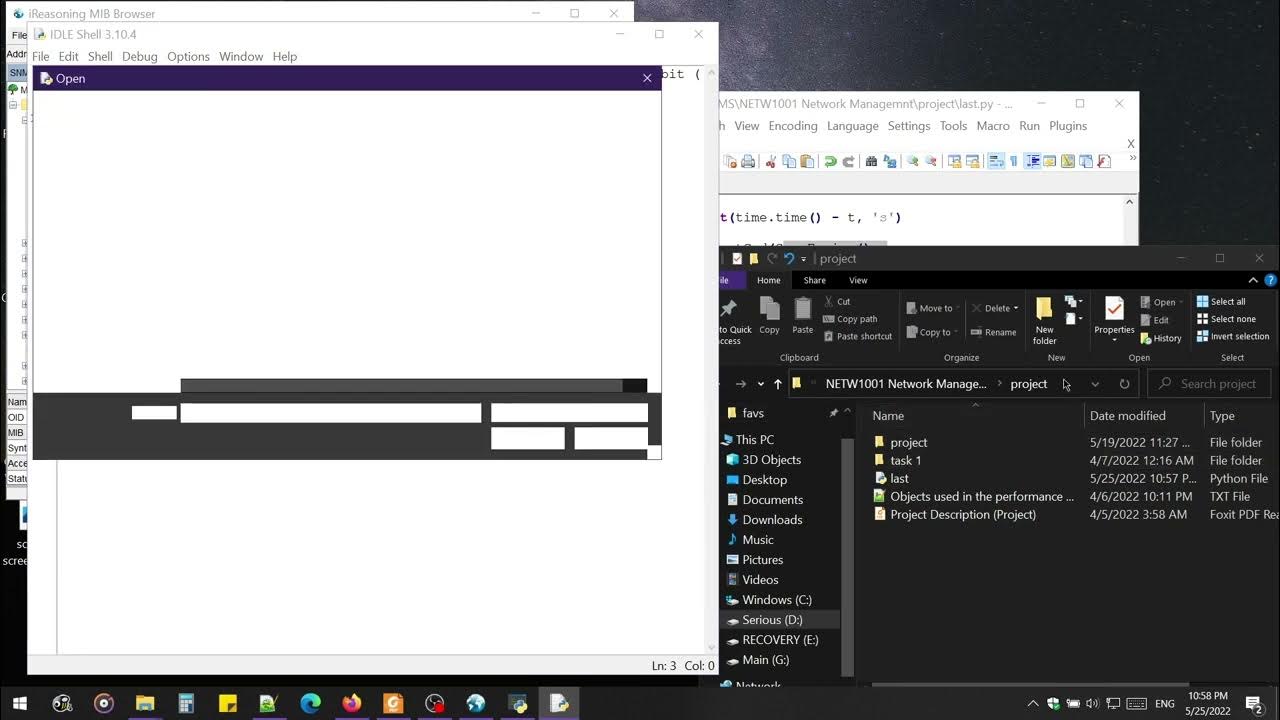This screenshot has width=1280, height=720.
Task: Click the Print icon in Notepad++ toolbar
Action: point(748,161)
